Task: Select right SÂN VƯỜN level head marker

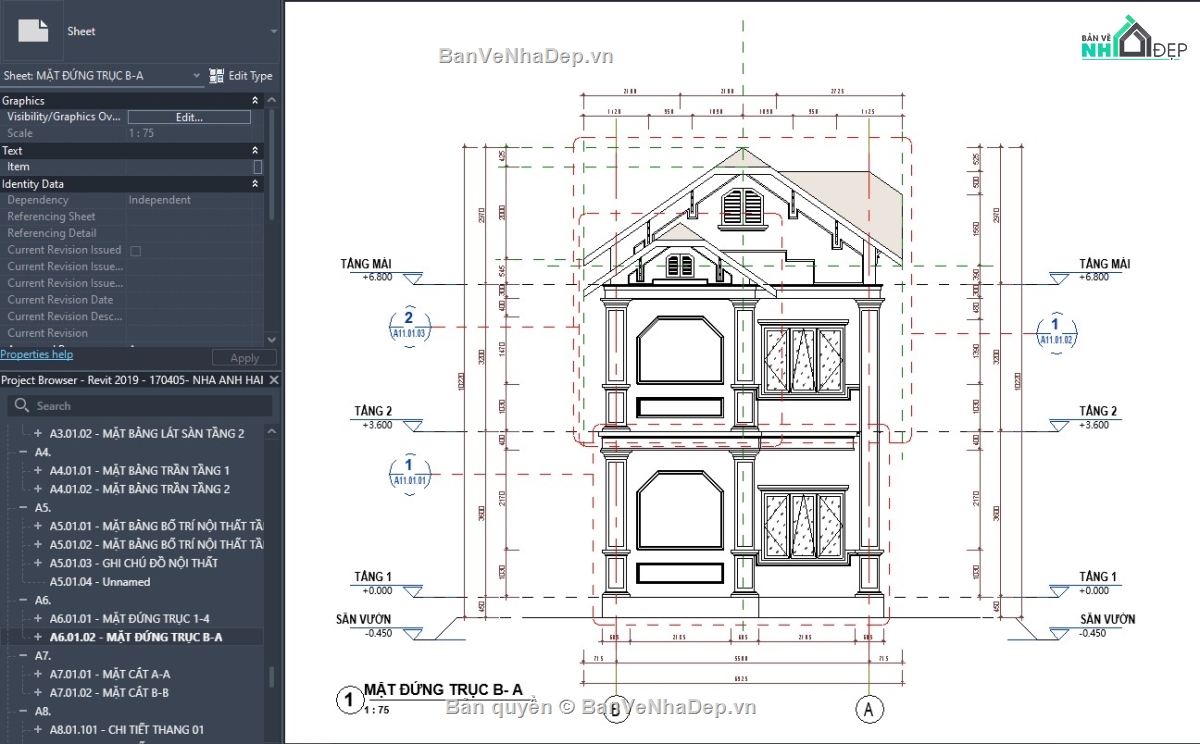Action: click(1061, 635)
